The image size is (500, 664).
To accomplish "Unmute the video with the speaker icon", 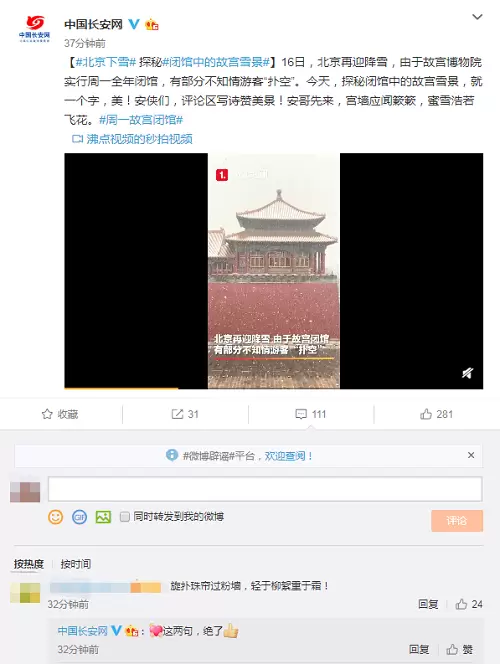I will [467, 373].
